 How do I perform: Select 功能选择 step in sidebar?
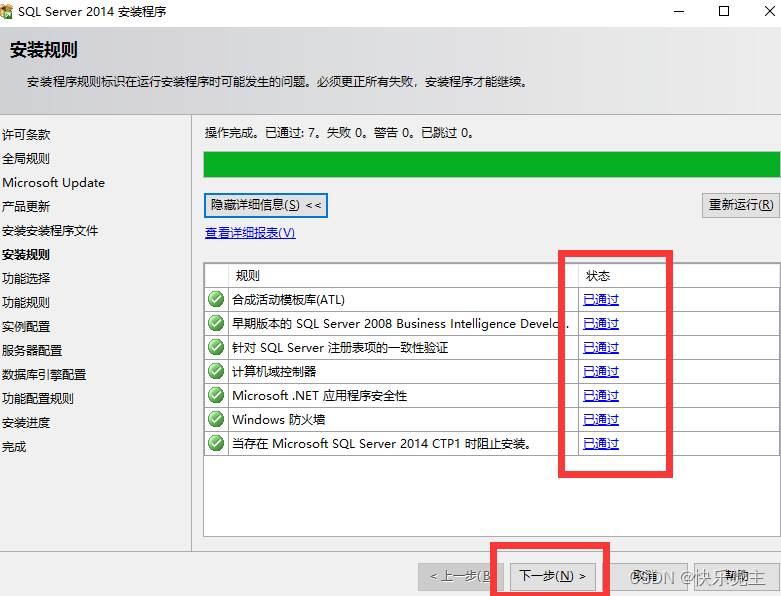(26, 278)
